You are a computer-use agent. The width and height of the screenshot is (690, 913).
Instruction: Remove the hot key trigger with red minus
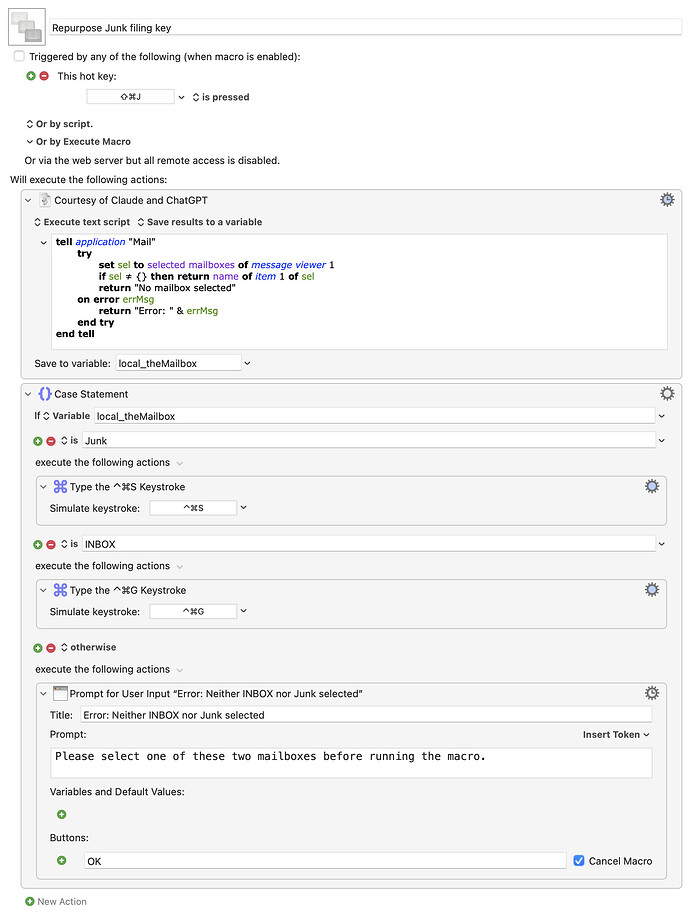(44, 76)
